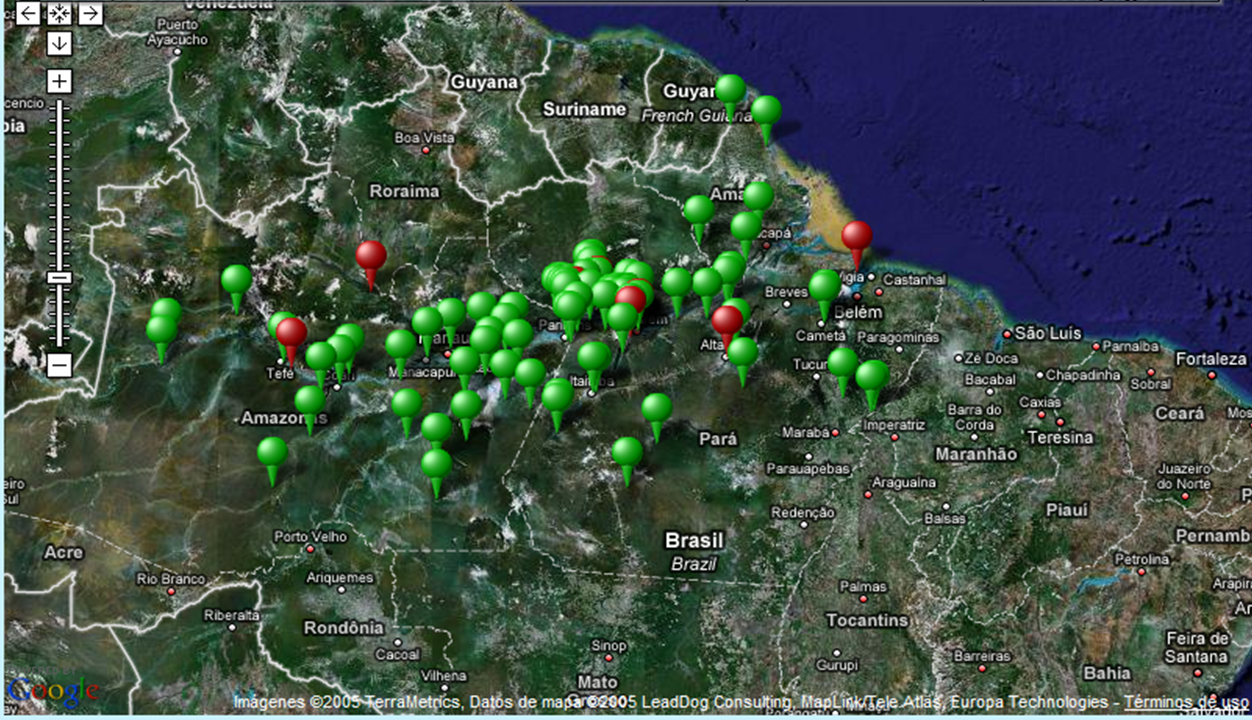The height and width of the screenshot is (720, 1252).
Task: Select the northernmost green marker in French Guiana
Action: pos(730,90)
